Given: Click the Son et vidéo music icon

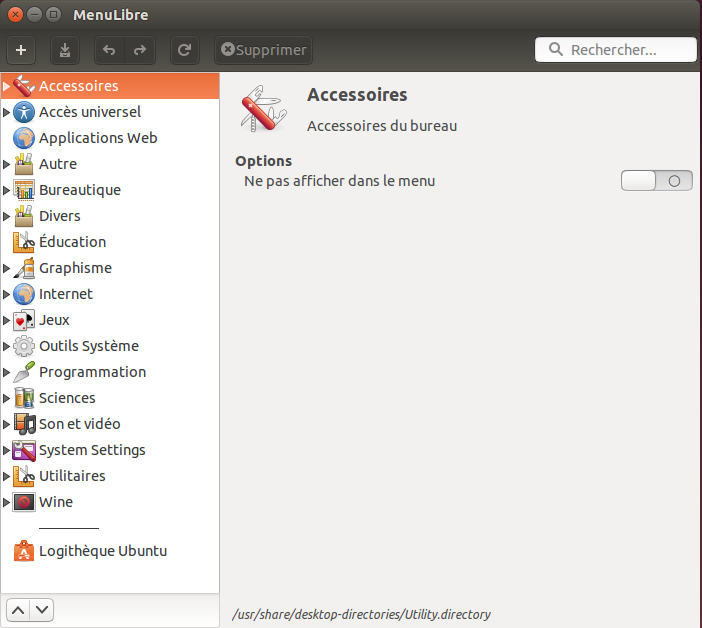Looking at the screenshot, I should pyautogui.click(x=24, y=423).
